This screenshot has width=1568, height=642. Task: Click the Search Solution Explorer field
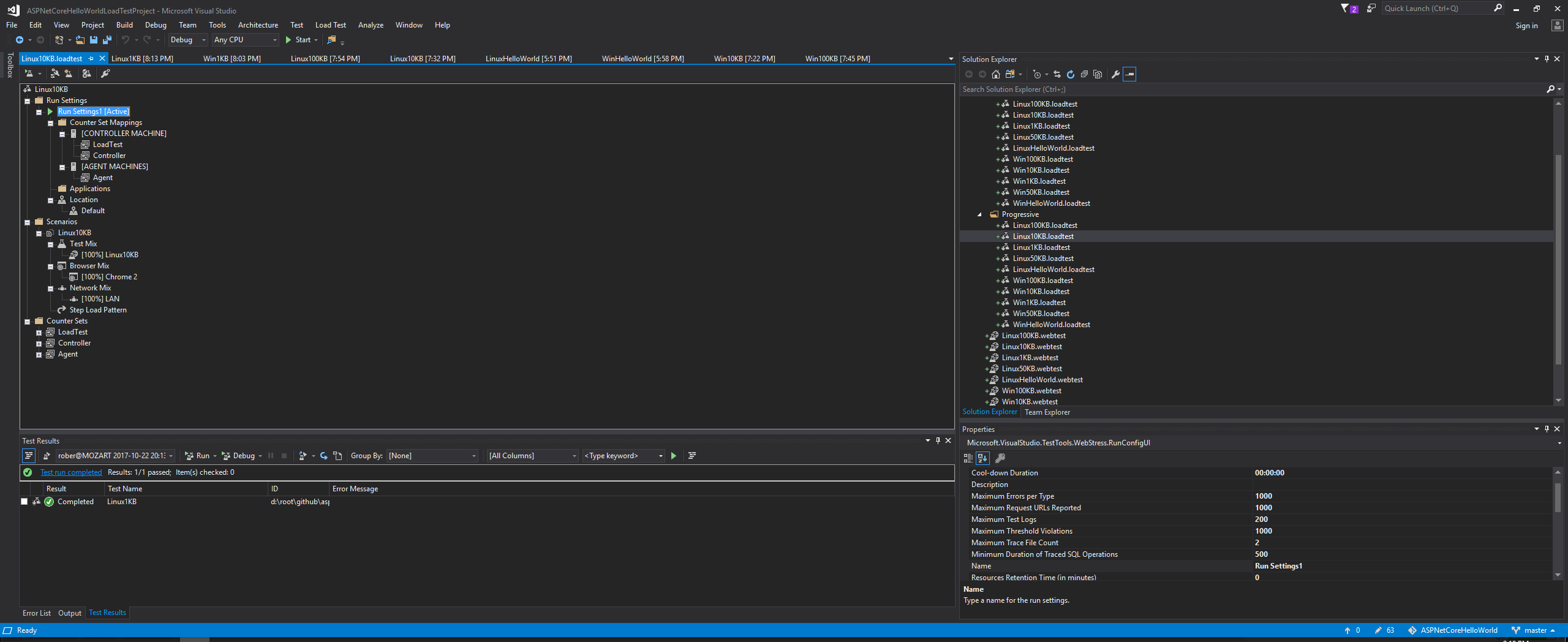1252,89
